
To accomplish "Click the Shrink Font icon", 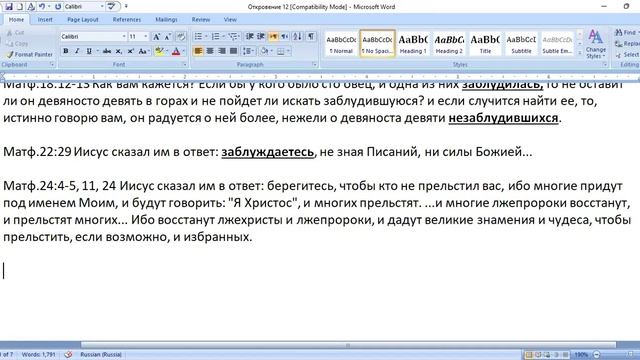I will 167,37.
